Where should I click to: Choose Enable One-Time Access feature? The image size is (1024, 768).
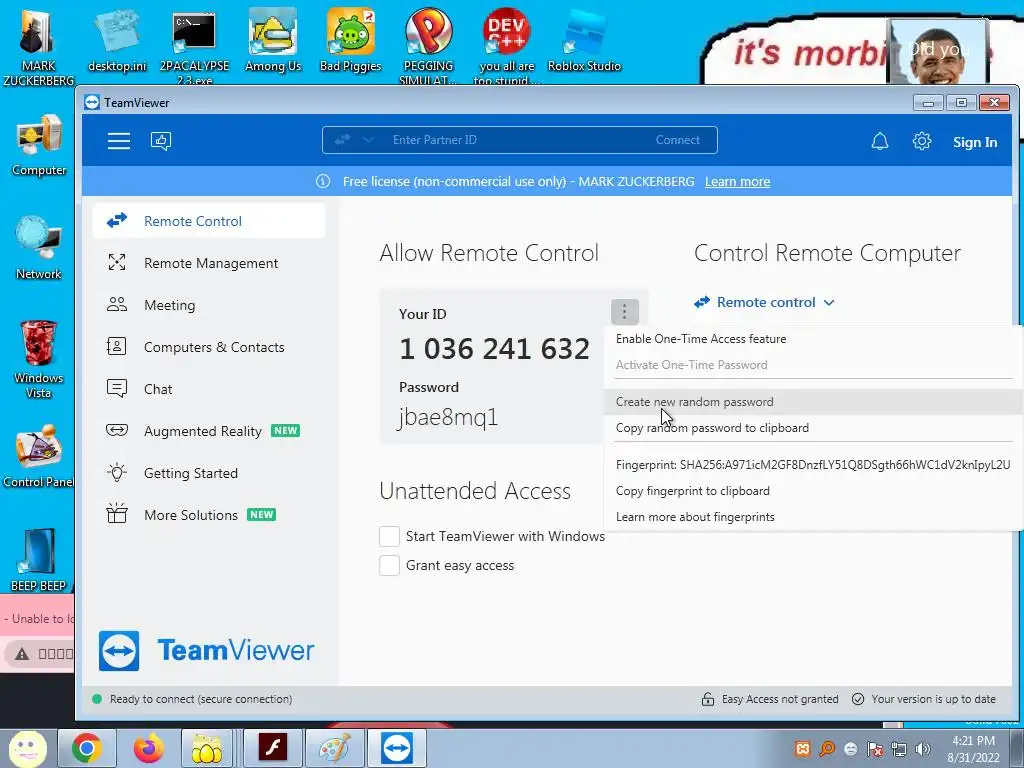point(813,339)
